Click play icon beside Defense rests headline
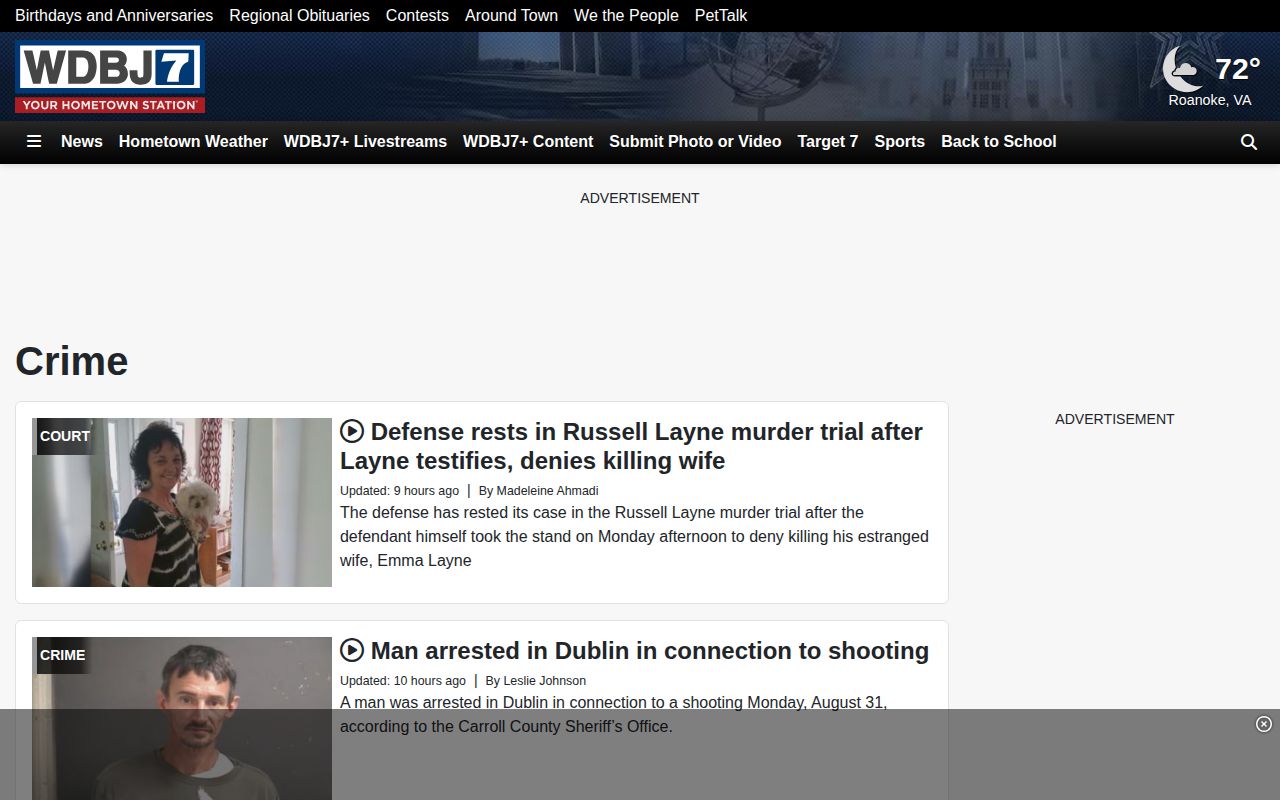1280x800 pixels. coord(352,431)
